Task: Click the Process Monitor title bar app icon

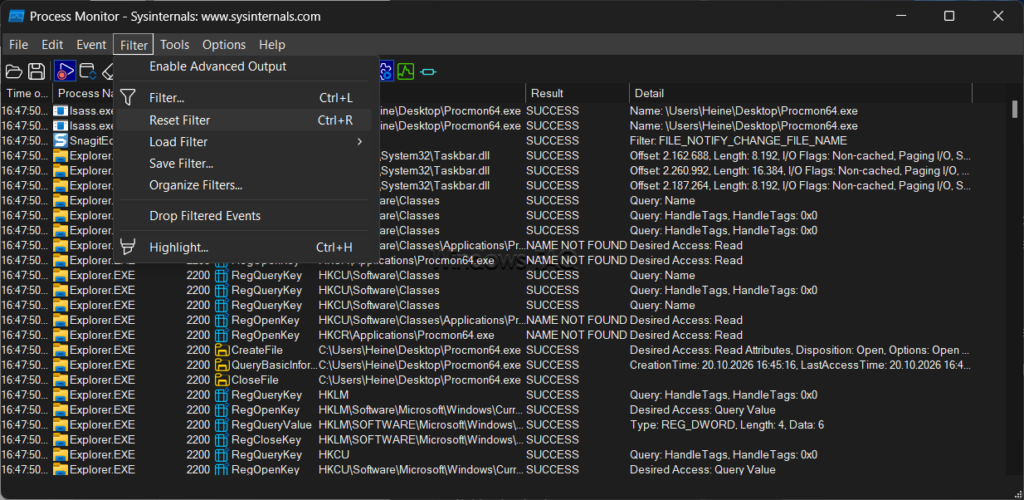Action: [16, 16]
